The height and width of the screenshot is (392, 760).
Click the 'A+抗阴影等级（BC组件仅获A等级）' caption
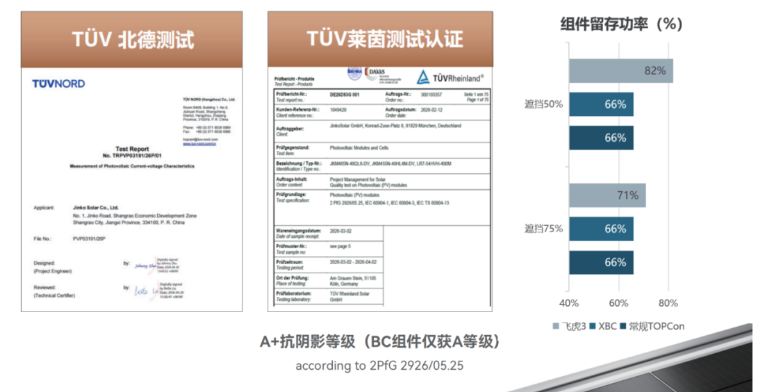[381, 342]
